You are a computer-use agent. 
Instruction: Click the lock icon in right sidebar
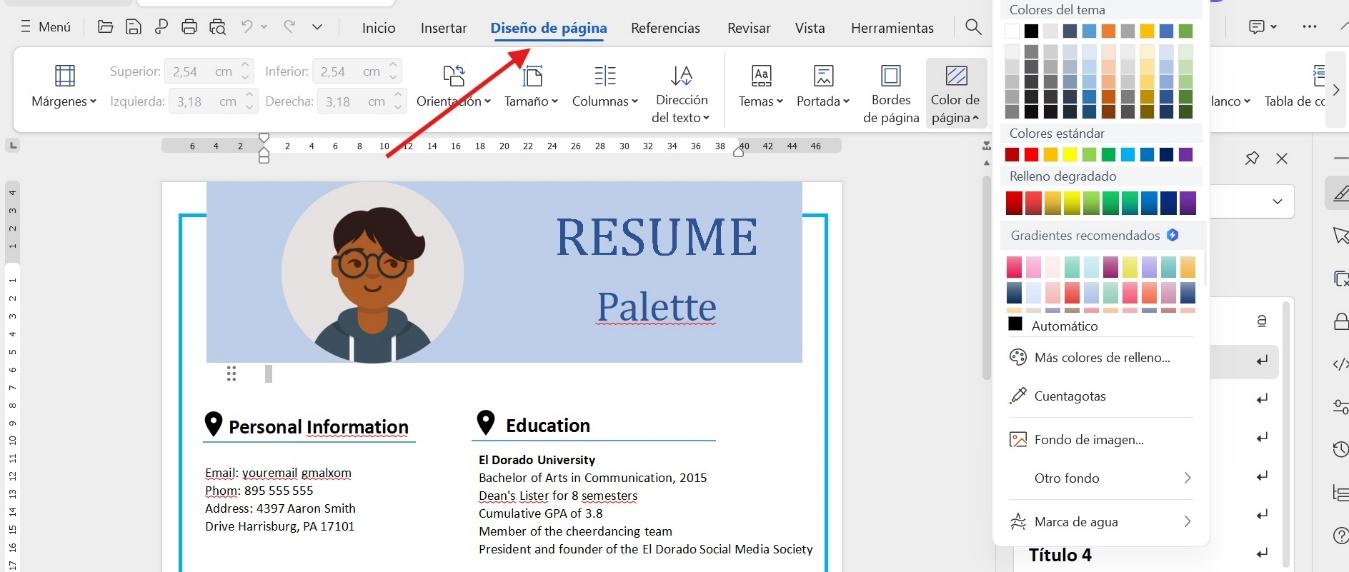[1341, 321]
